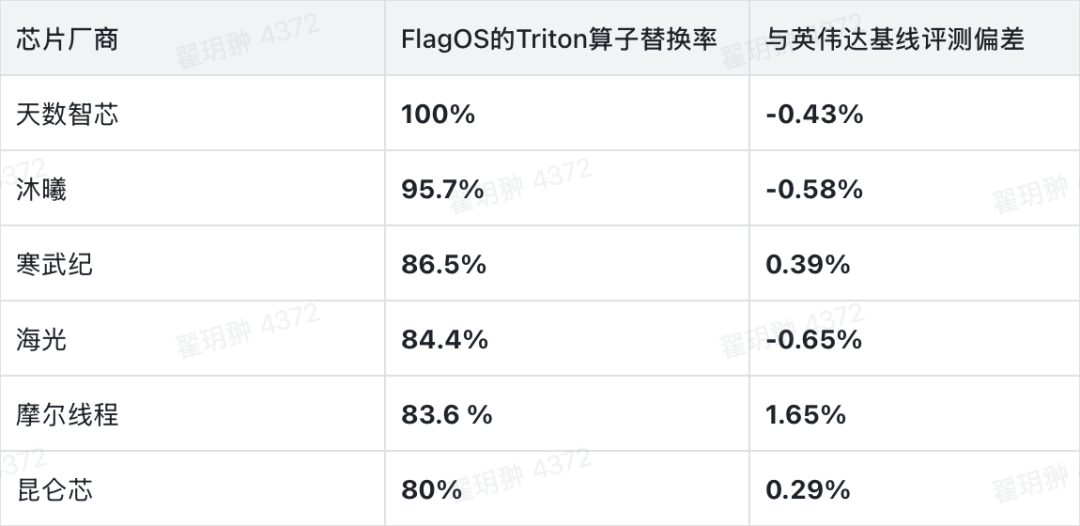
Task: Click the 与英伟达基线评测偏差 column header
Action: tap(895, 39)
